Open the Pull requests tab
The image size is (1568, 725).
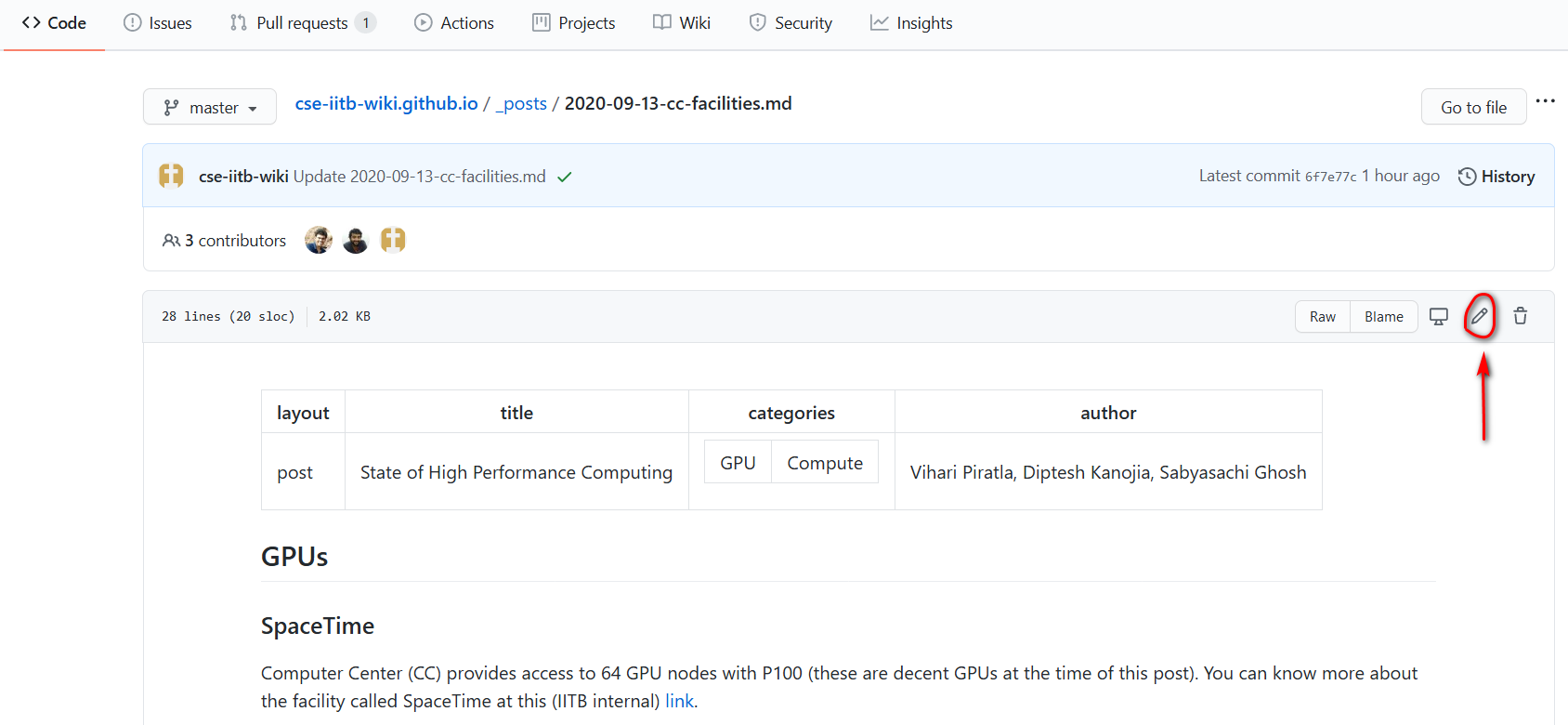(x=303, y=23)
